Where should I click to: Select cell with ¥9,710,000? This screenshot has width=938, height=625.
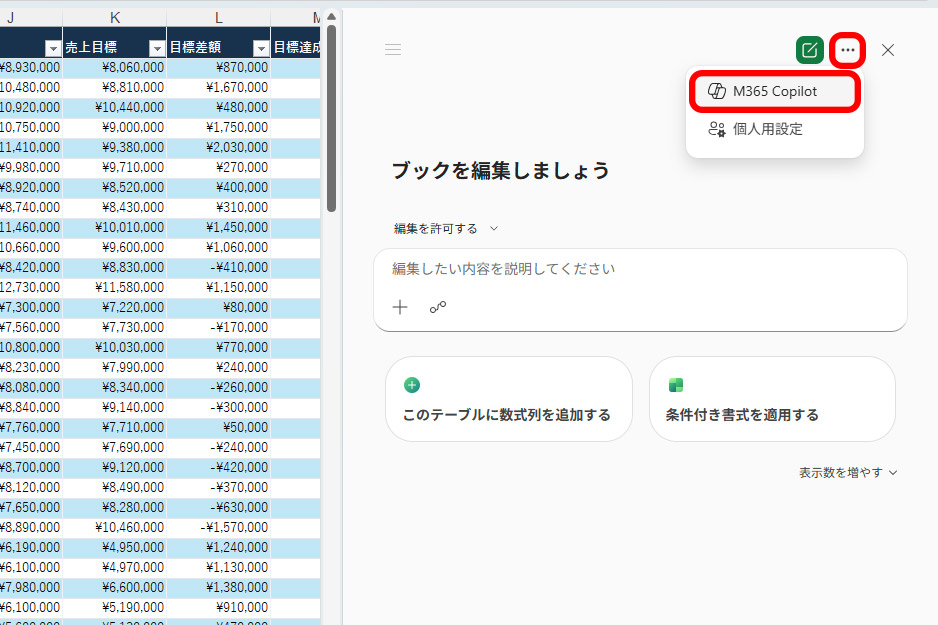coord(115,167)
